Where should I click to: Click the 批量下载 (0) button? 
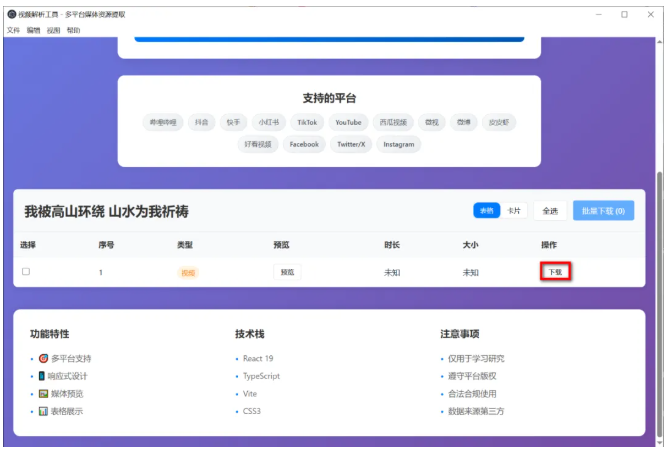[603, 211]
